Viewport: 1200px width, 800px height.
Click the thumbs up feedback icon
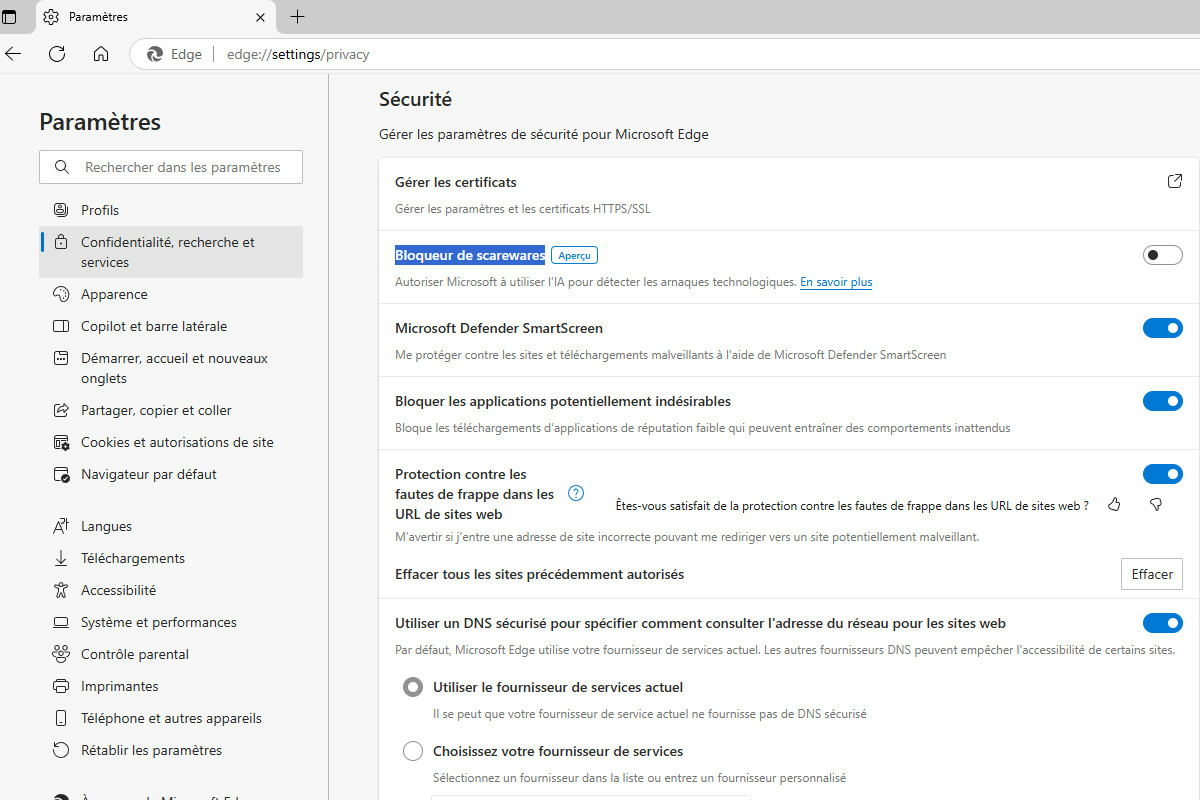point(1115,505)
